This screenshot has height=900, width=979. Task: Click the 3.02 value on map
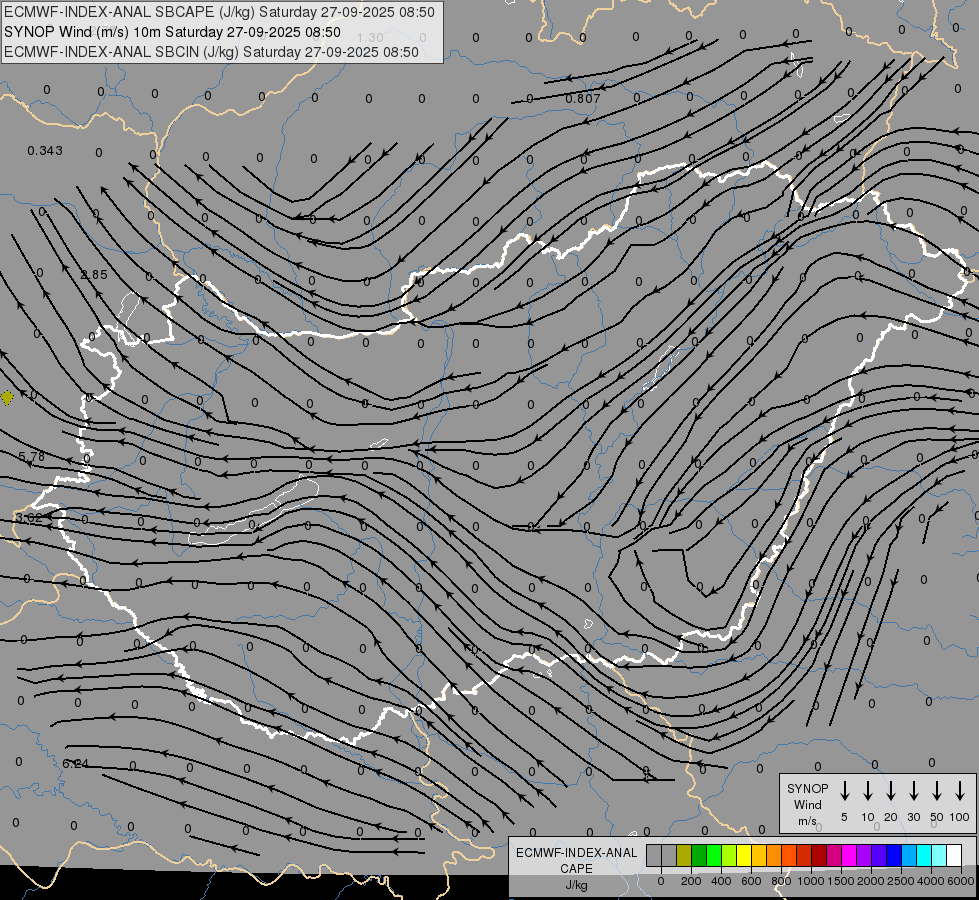[x=29, y=518]
